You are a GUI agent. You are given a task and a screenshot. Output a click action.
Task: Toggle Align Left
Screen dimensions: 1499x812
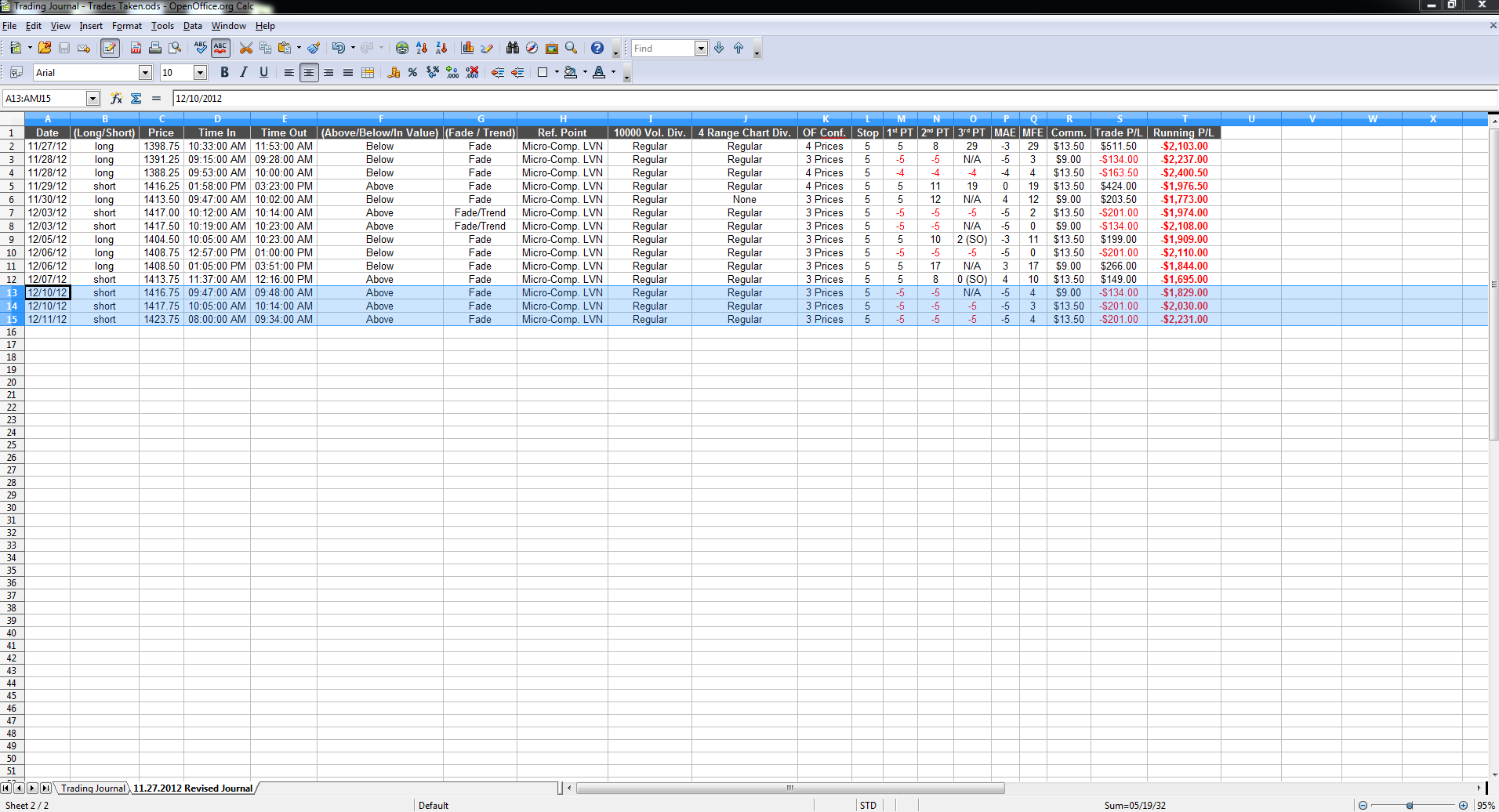(x=289, y=72)
